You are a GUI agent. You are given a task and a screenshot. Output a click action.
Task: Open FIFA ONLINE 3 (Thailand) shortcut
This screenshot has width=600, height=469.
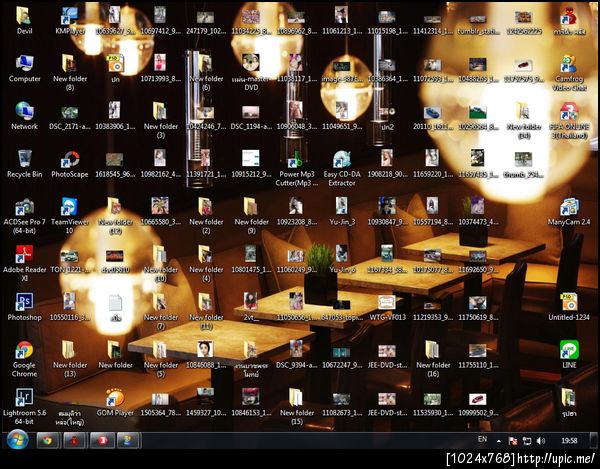click(x=569, y=121)
